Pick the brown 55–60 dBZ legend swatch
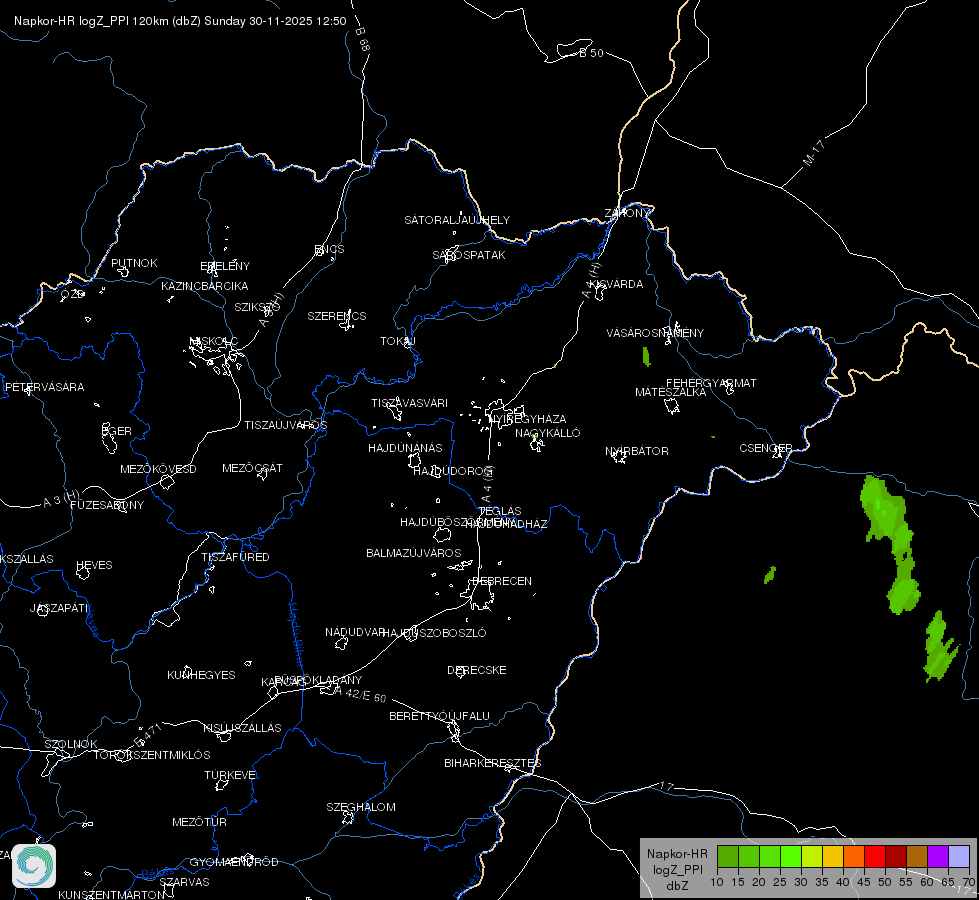Screen dimensions: 979x900 click(x=917, y=857)
